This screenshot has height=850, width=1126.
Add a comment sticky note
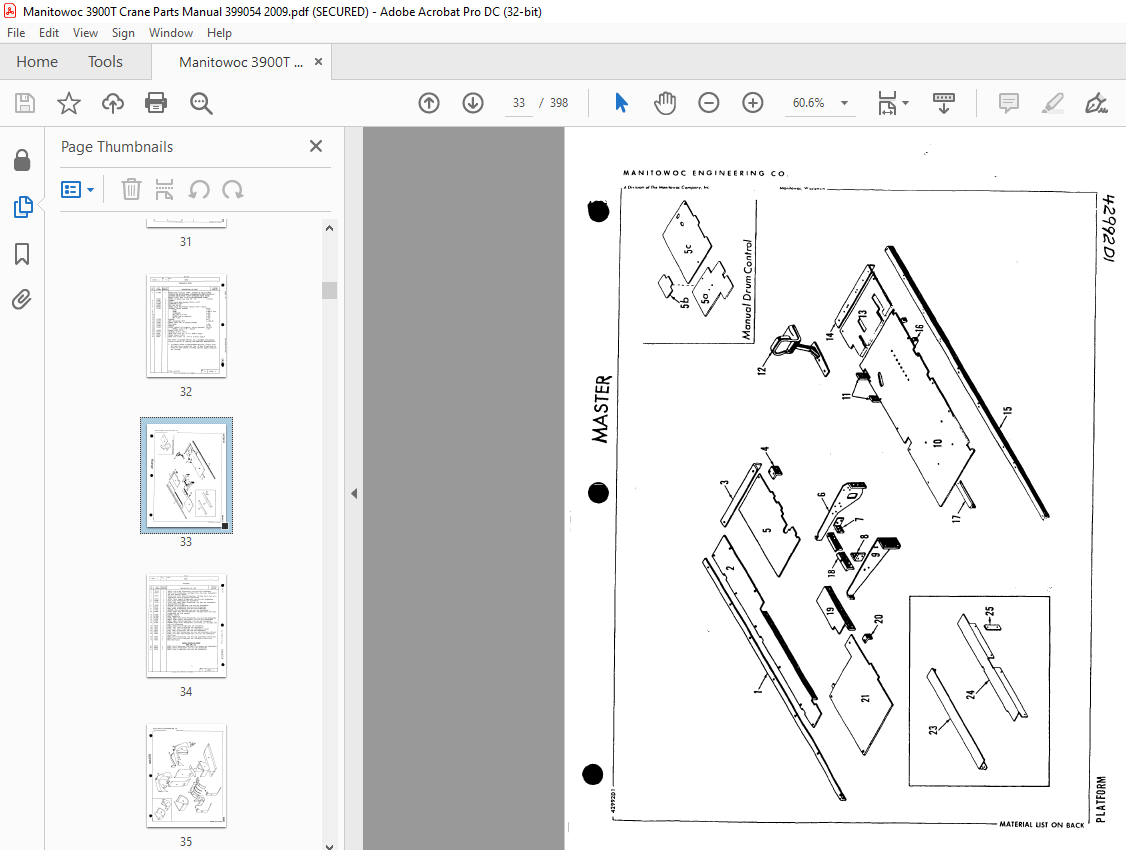(1009, 103)
